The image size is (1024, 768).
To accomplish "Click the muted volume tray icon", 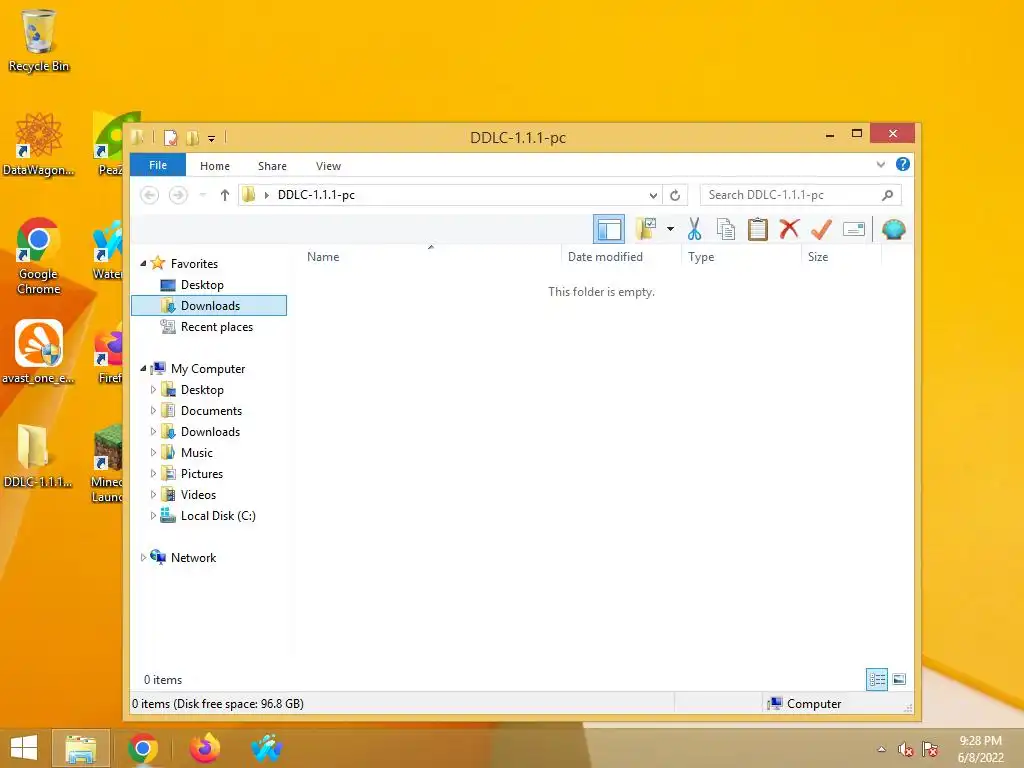I will pyautogui.click(x=905, y=749).
